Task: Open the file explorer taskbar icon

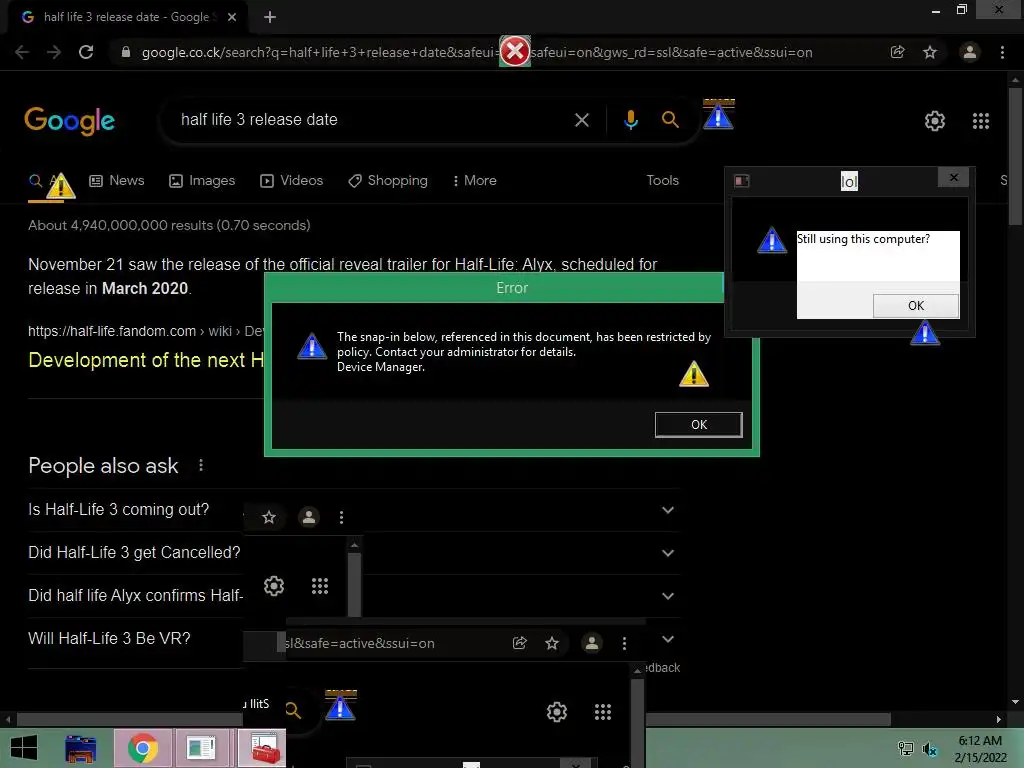Action: click(x=81, y=748)
